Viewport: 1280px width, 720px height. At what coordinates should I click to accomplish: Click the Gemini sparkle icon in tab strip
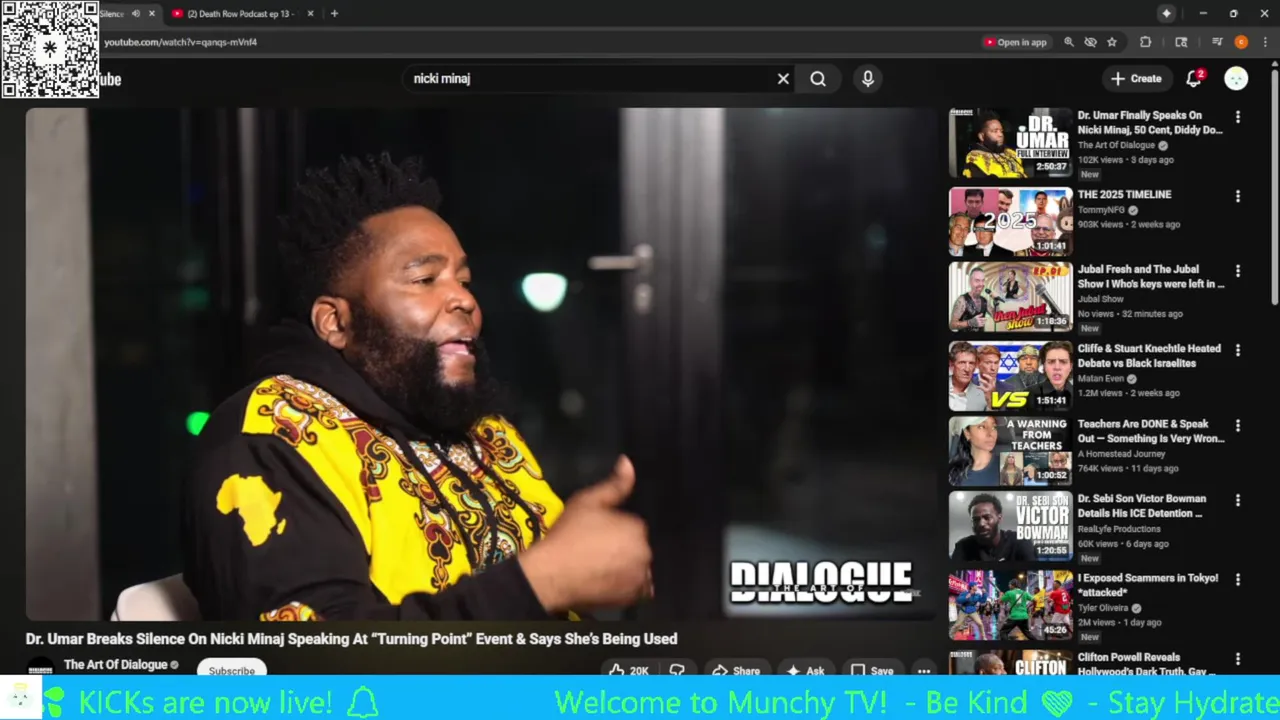1166,13
